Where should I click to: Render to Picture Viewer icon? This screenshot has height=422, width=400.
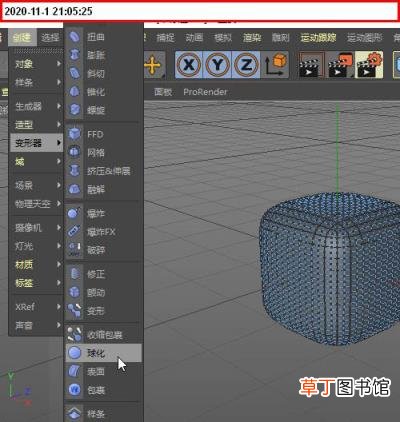(340, 65)
